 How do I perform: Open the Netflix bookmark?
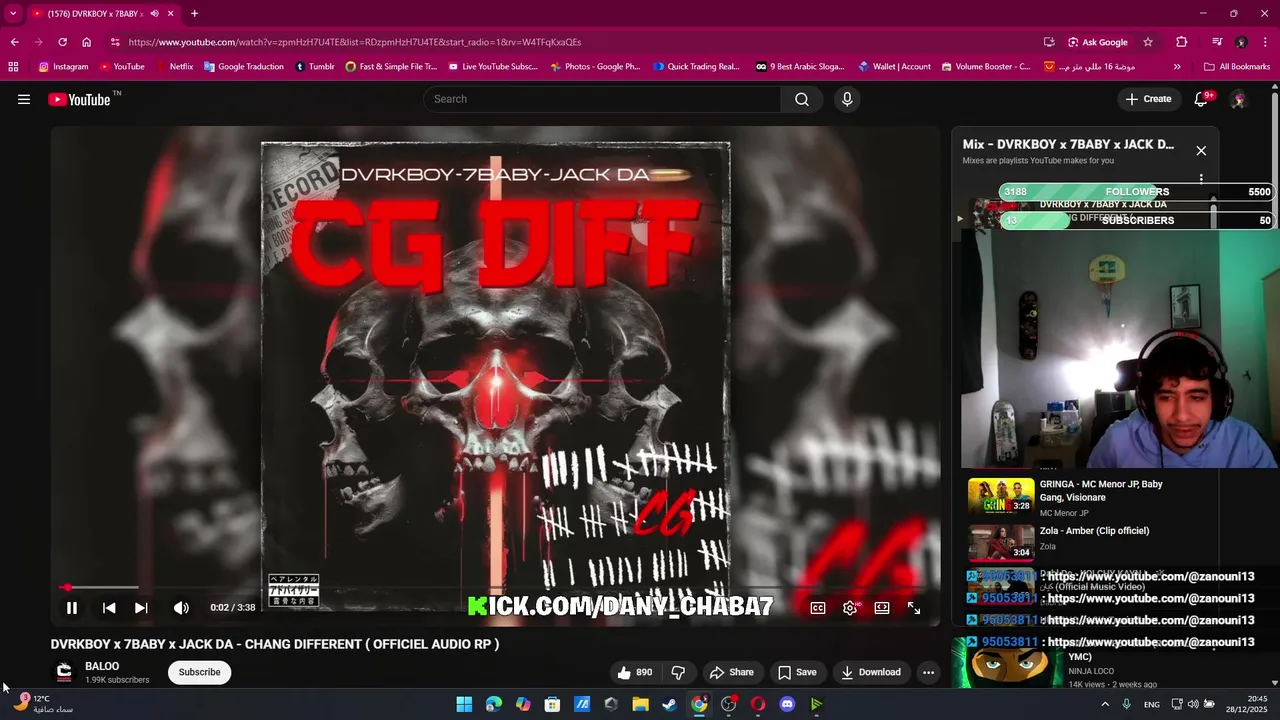pyautogui.click(x=173, y=67)
